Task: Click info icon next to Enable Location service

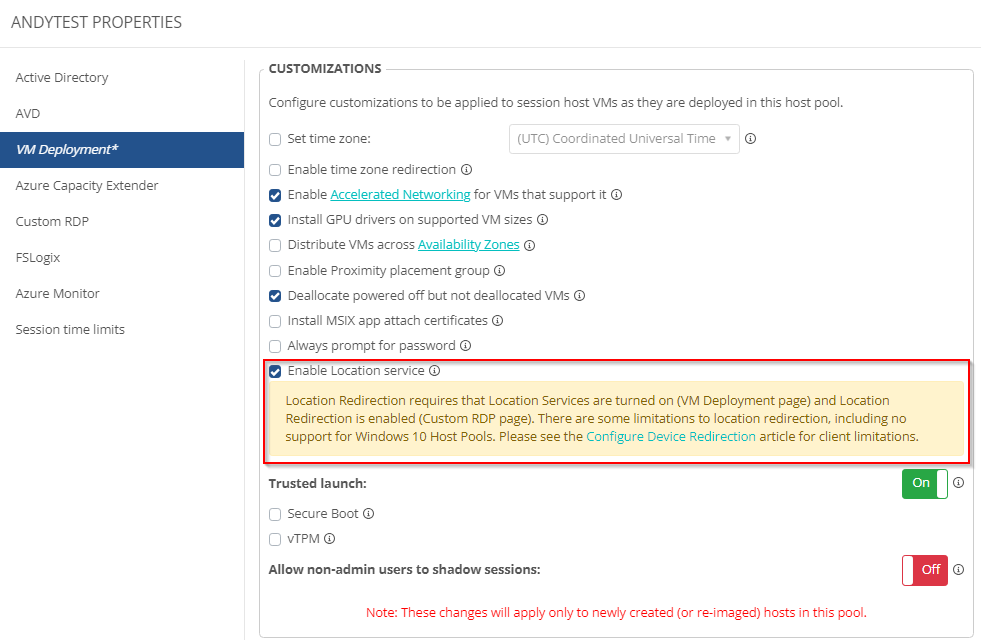Action: point(434,371)
